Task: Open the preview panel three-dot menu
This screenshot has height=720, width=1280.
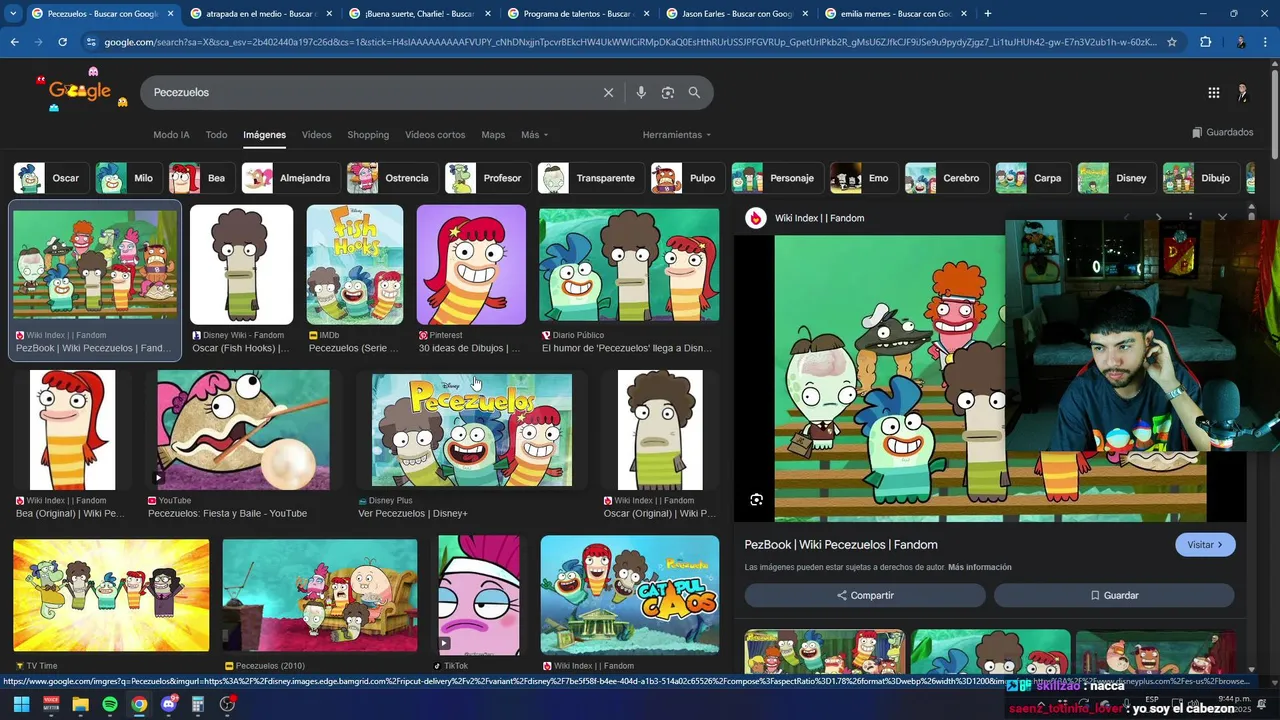Action: 1190,217
